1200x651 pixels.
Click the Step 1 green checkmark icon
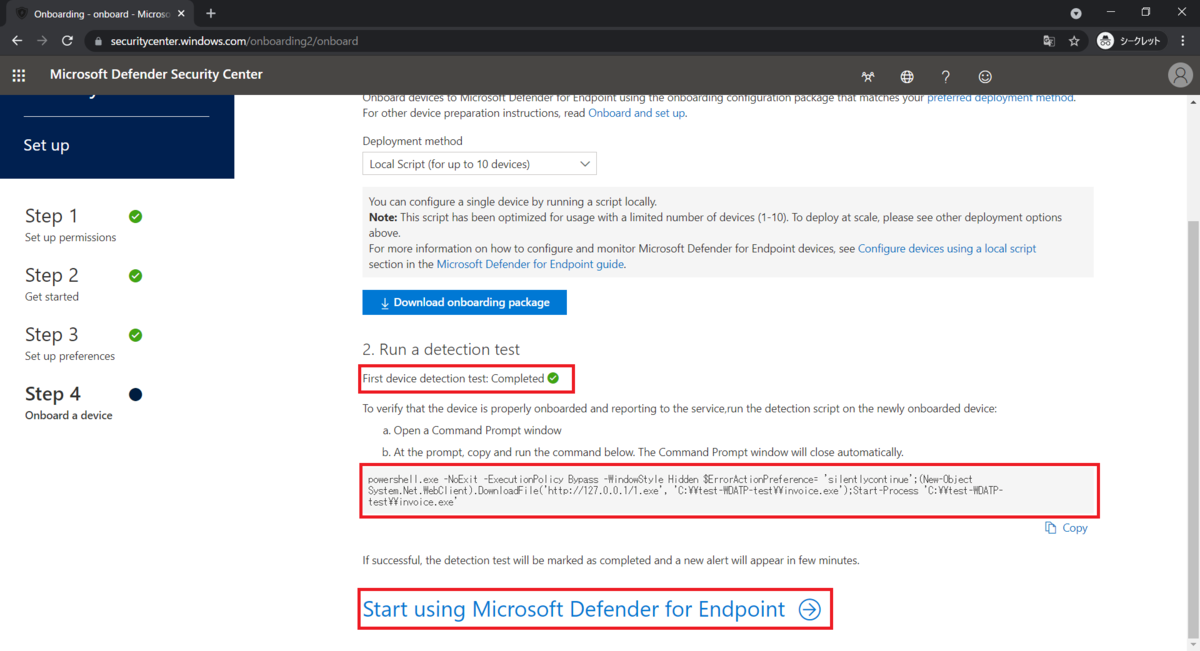coord(135,216)
